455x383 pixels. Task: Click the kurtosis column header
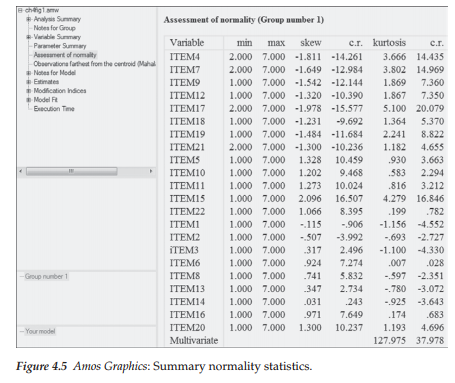[389, 43]
